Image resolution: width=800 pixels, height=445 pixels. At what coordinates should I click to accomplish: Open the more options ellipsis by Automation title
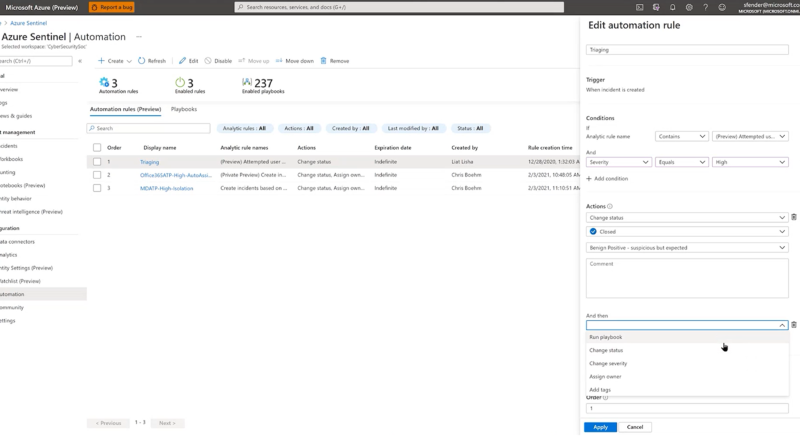[139, 37]
